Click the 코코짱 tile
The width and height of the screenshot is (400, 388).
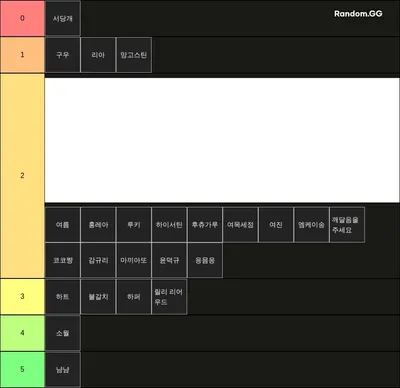(x=63, y=260)
